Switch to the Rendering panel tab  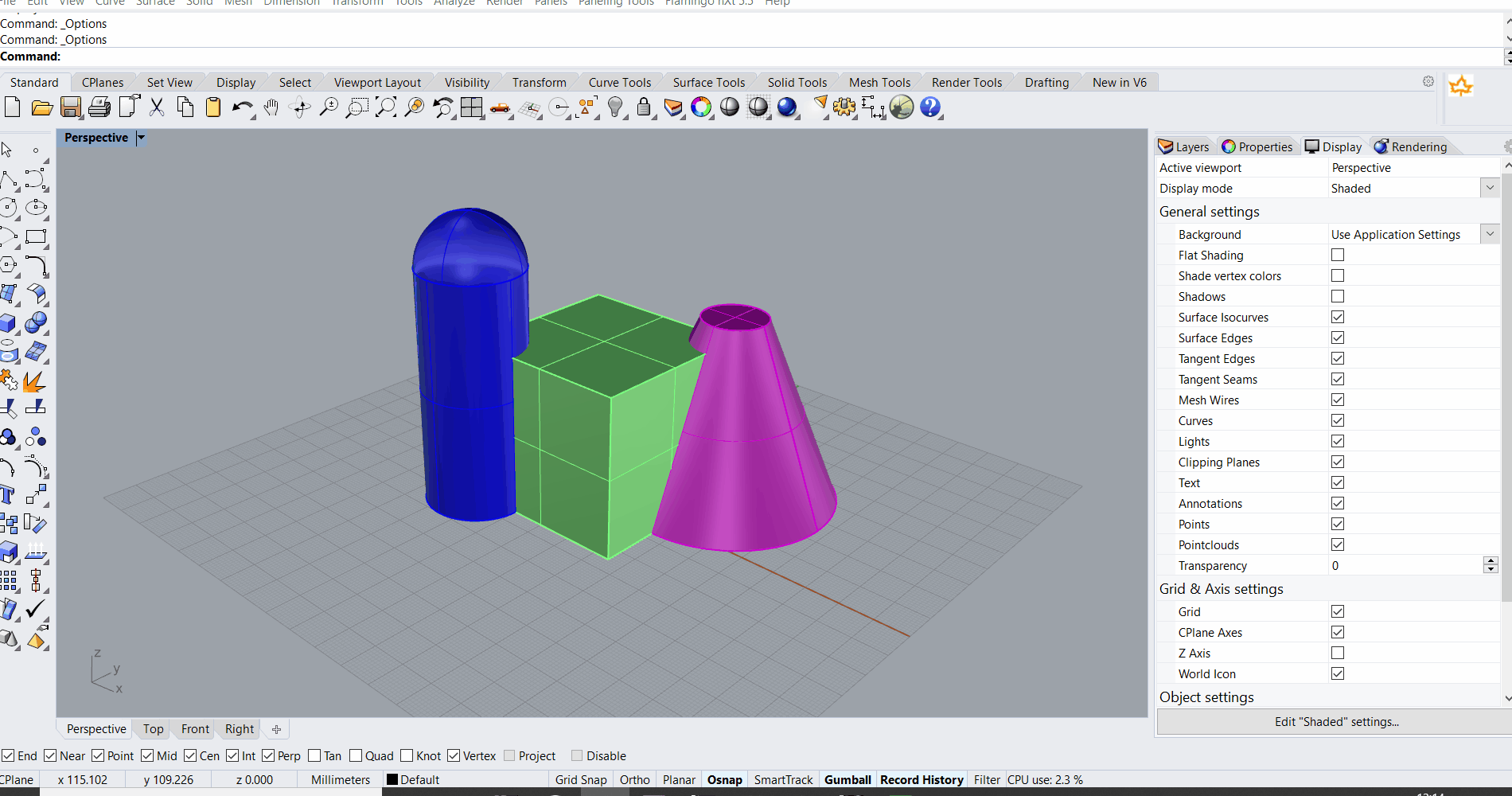pyautogui.click(x=1410, y=146)
